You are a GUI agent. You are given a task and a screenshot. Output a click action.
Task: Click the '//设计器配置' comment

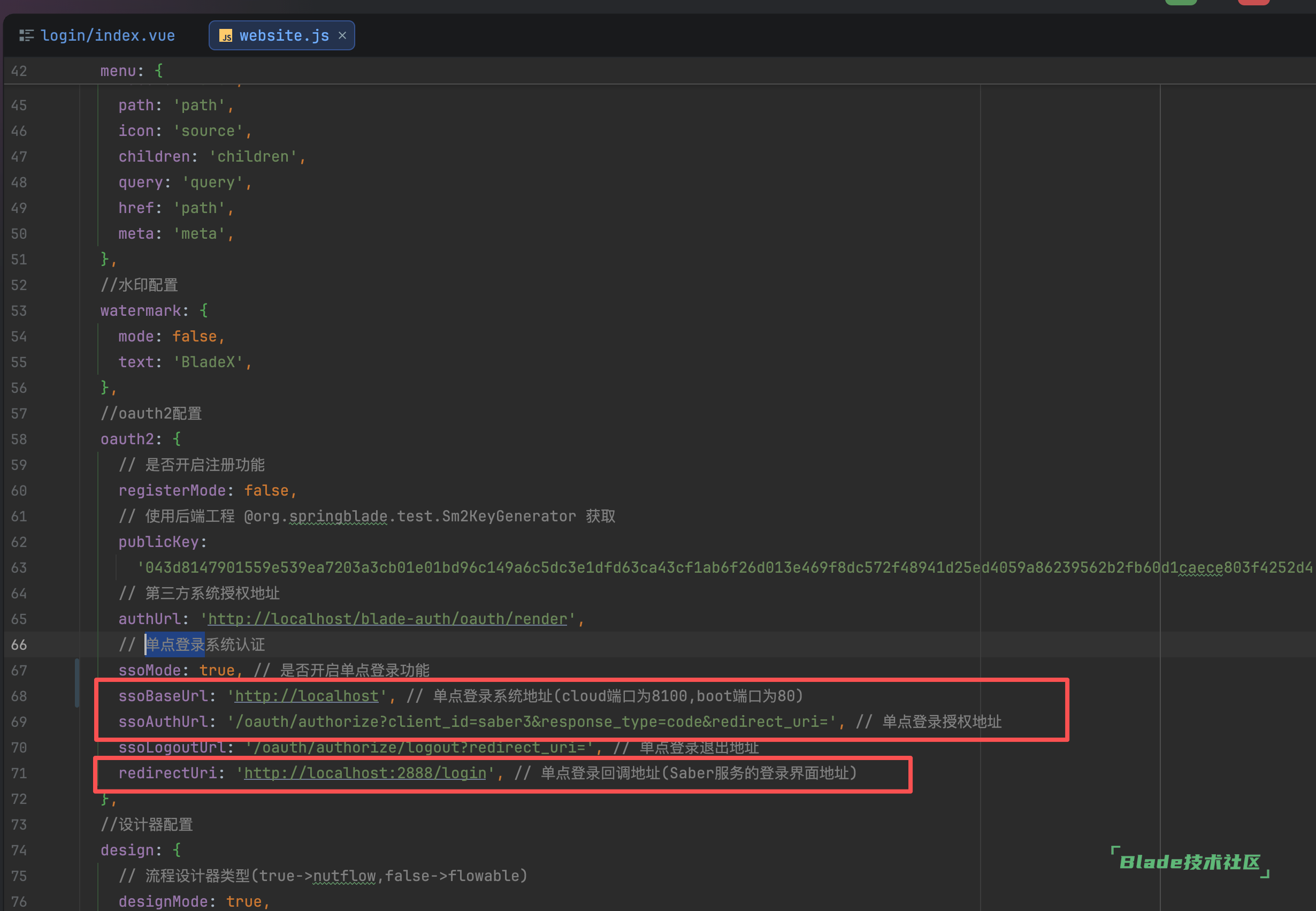point(147,824)
